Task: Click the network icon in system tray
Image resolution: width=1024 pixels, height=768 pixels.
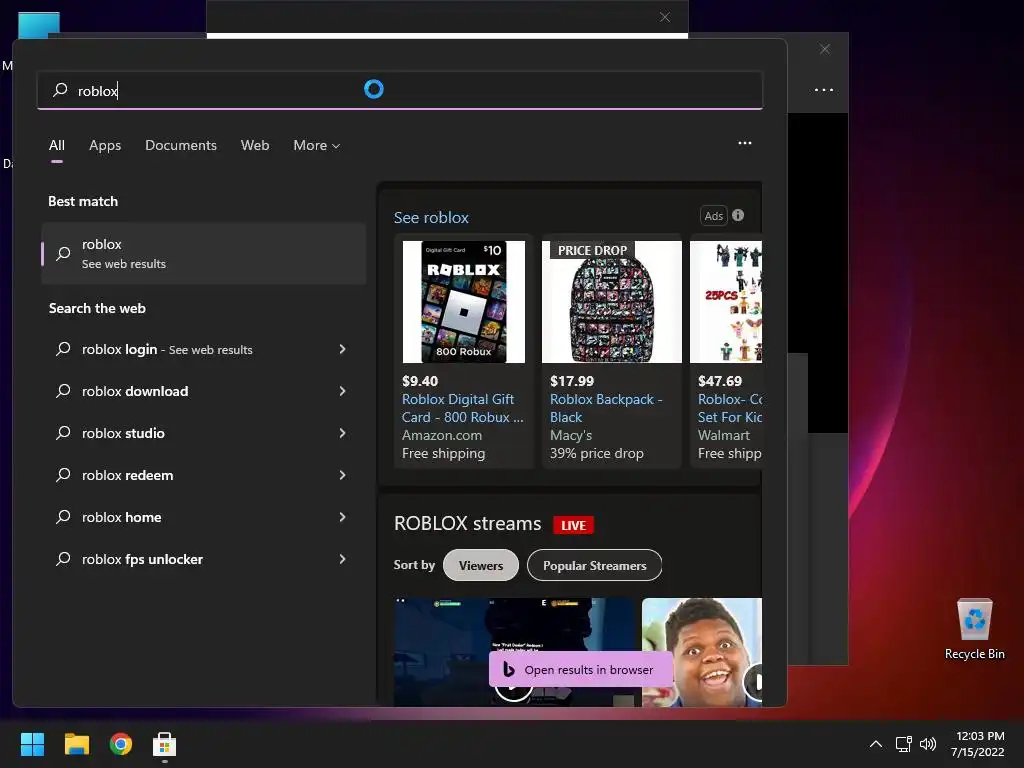Action: 903,744
